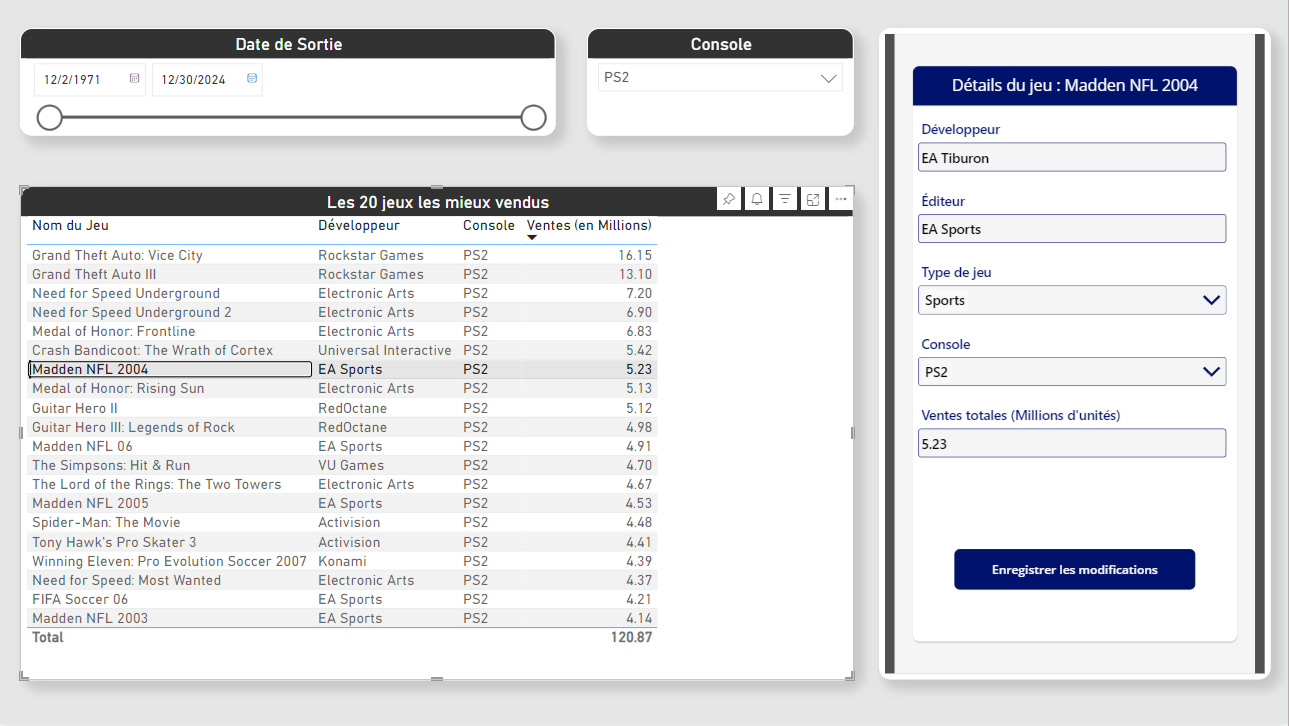Select Madden NFL 2005 row

[x=341, y=503]
